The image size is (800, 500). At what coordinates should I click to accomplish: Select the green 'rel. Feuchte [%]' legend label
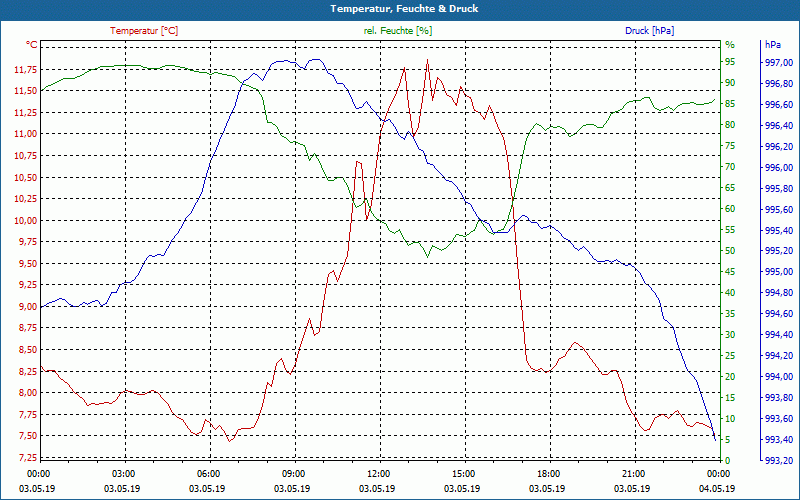click(398, 31)
